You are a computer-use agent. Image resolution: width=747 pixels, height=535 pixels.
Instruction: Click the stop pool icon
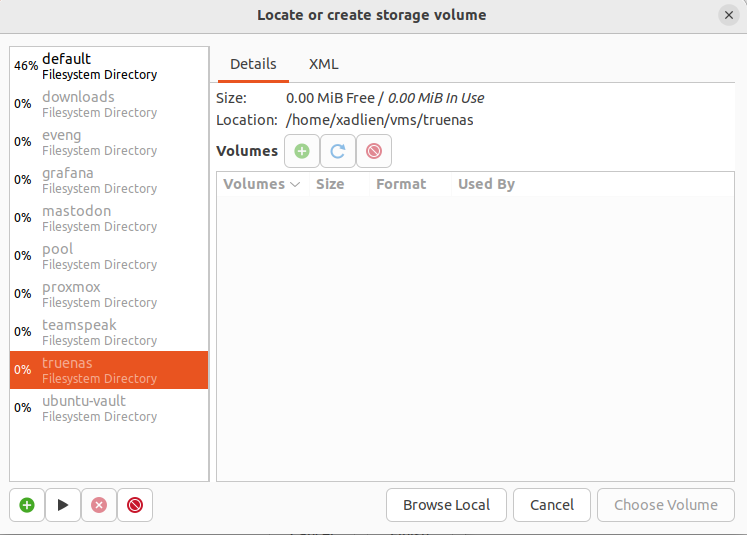(98, 505)
